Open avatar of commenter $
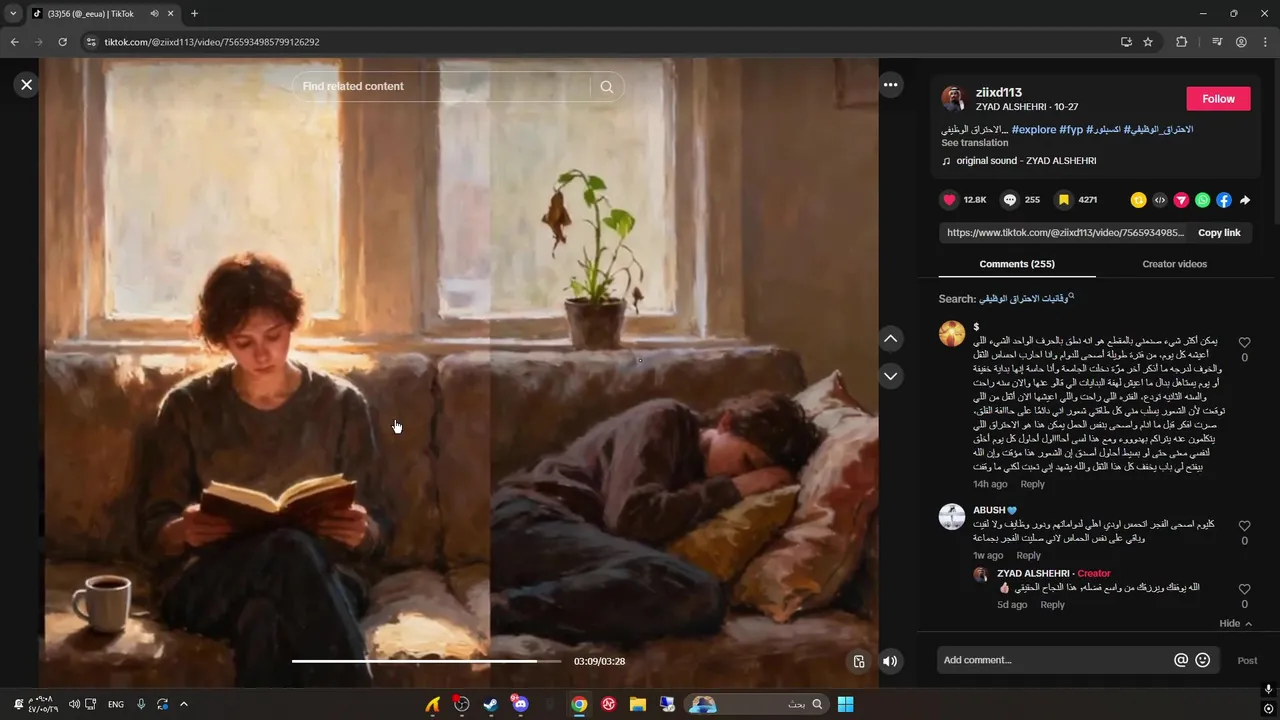The width and height of the screenshot is (1280, 720). click(x=952, y=334)
